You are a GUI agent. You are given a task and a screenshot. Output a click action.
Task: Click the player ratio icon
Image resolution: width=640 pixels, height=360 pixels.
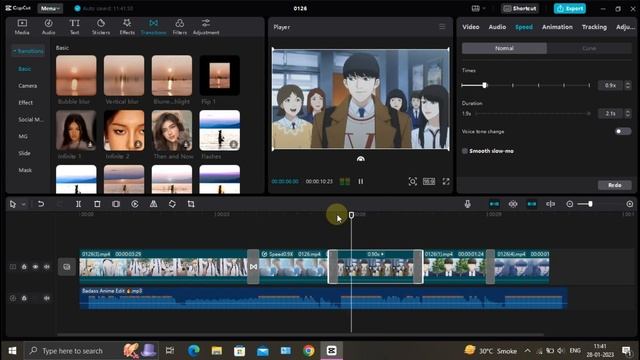429,181
